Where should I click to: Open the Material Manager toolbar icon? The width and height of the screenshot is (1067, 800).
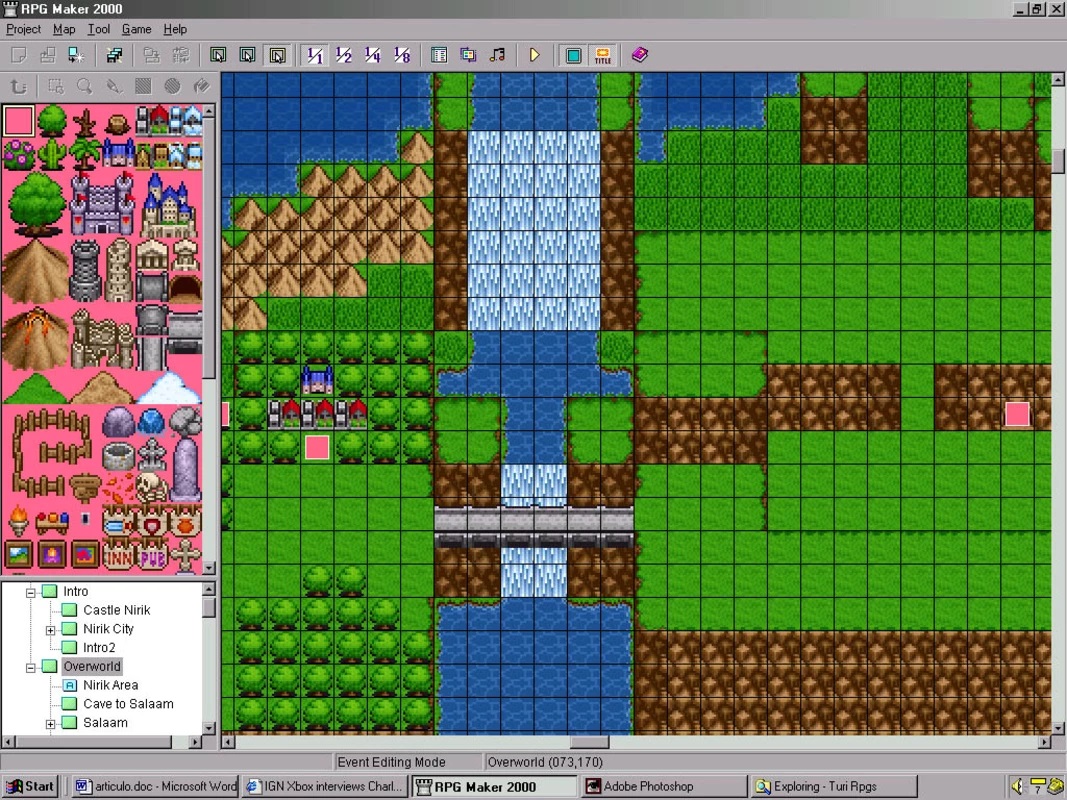click(x=468, y=55)
